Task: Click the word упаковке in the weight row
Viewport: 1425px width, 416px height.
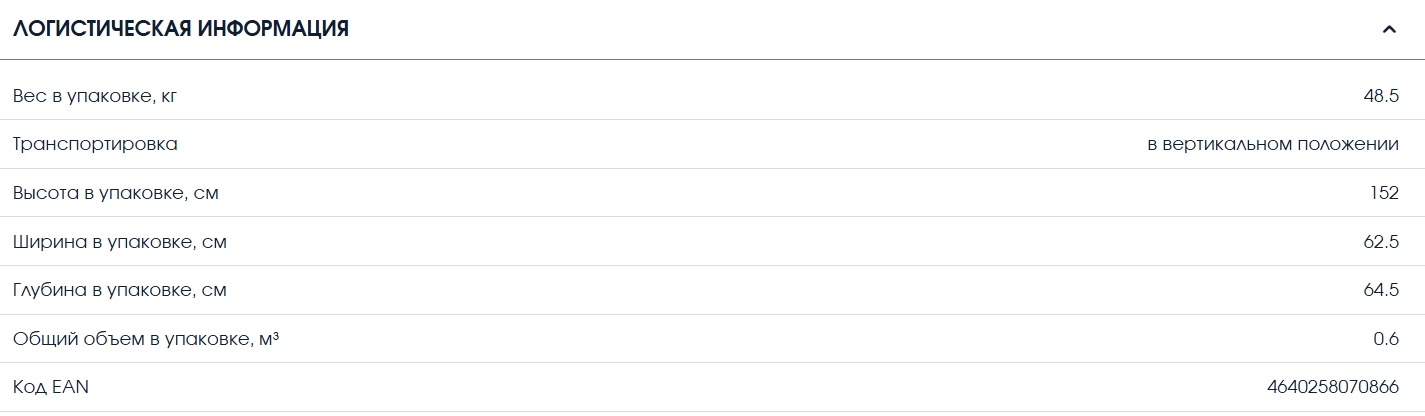Action: point(111,97)
